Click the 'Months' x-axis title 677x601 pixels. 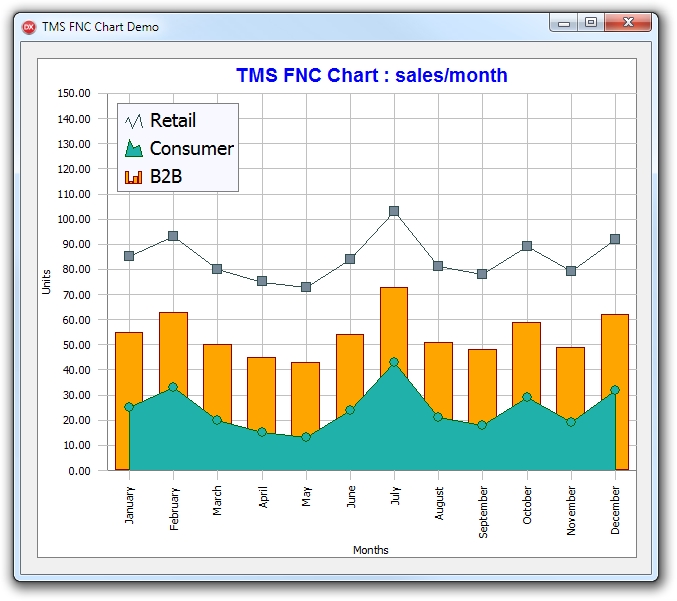pos(370,550)
